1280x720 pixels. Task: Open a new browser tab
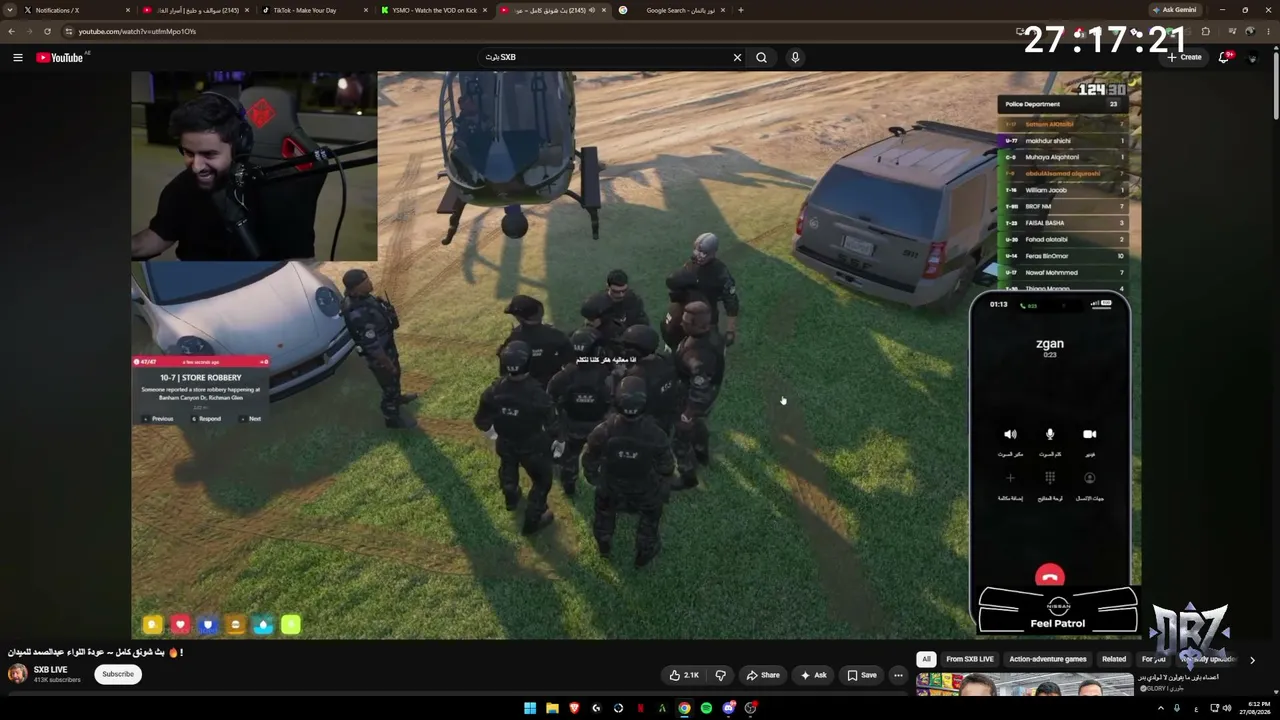(x=740, y=10)
